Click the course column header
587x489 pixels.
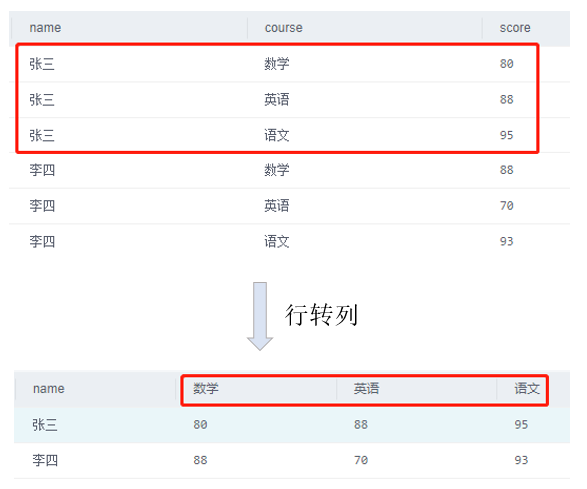coord(283,28)
